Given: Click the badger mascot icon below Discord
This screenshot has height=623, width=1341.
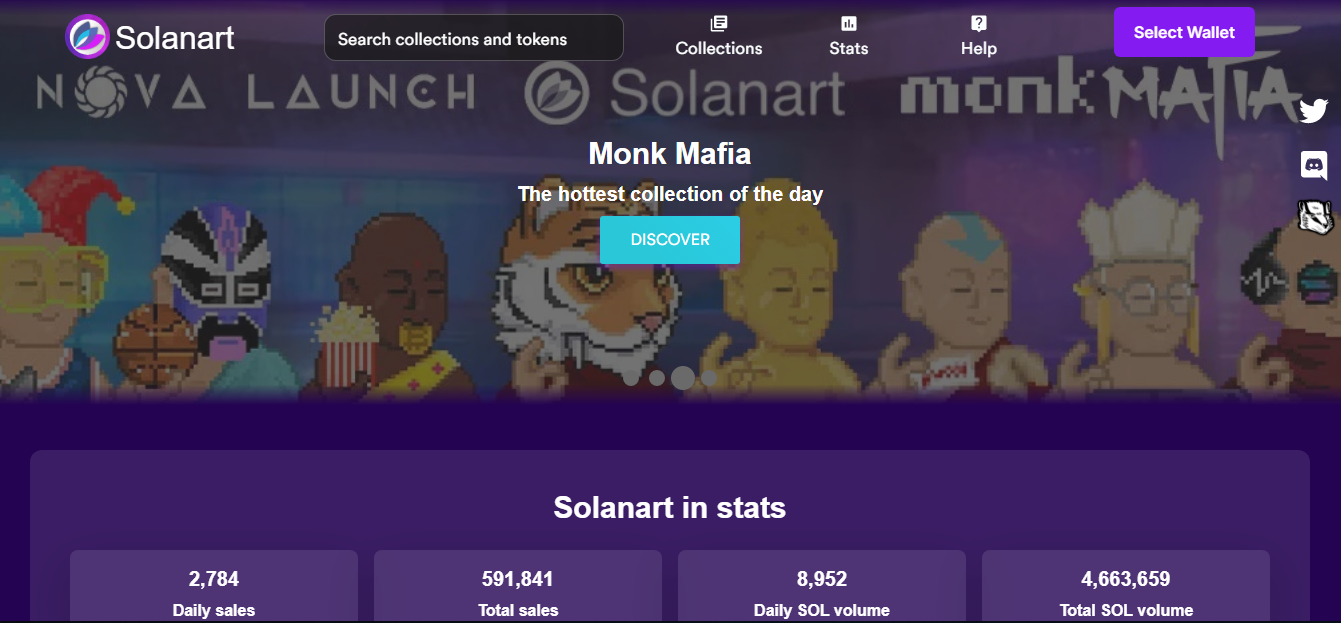Looking at the screenshot, I should pyautogui.click(x=1313, y=216).
